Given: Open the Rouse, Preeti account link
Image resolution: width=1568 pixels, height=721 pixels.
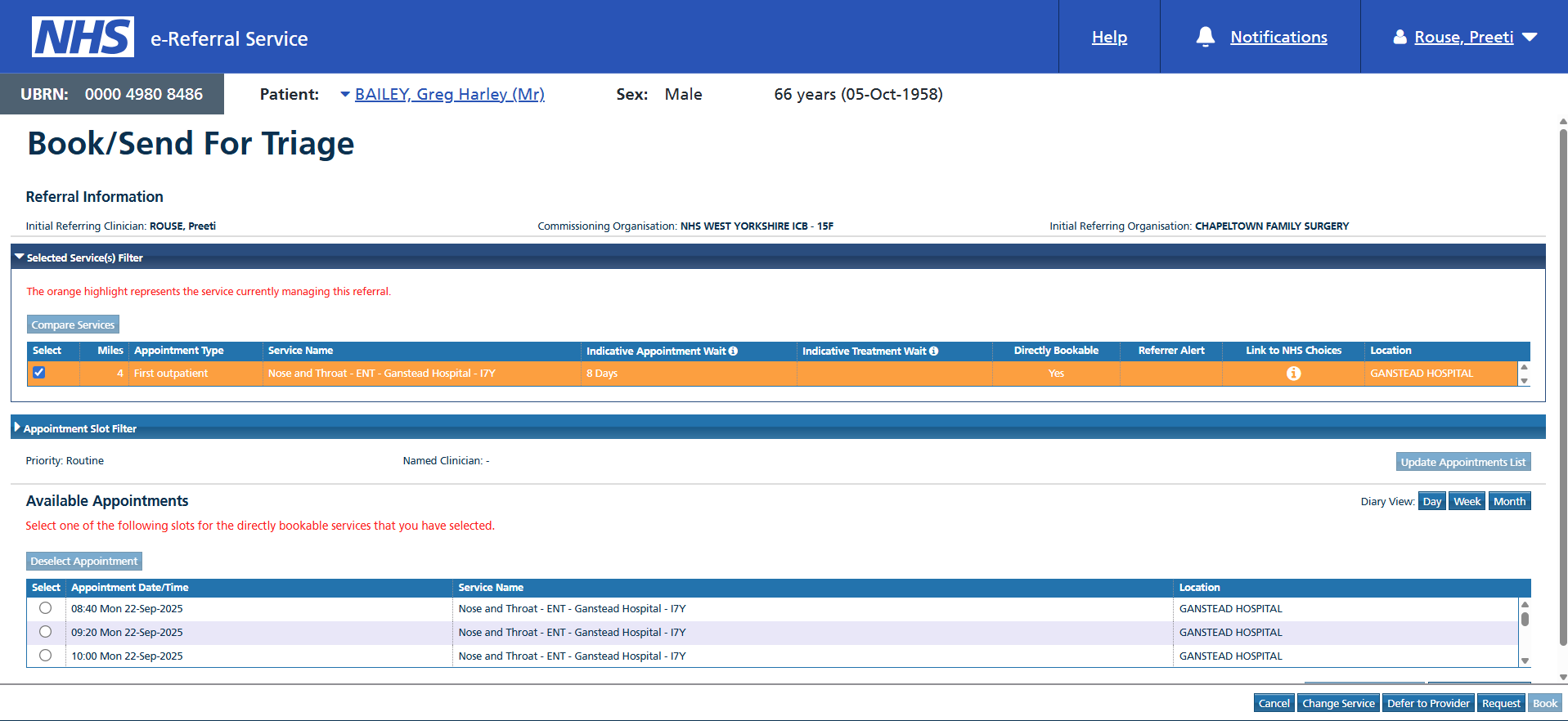Looking at the screenshot, I should [x=1463, y=37].
